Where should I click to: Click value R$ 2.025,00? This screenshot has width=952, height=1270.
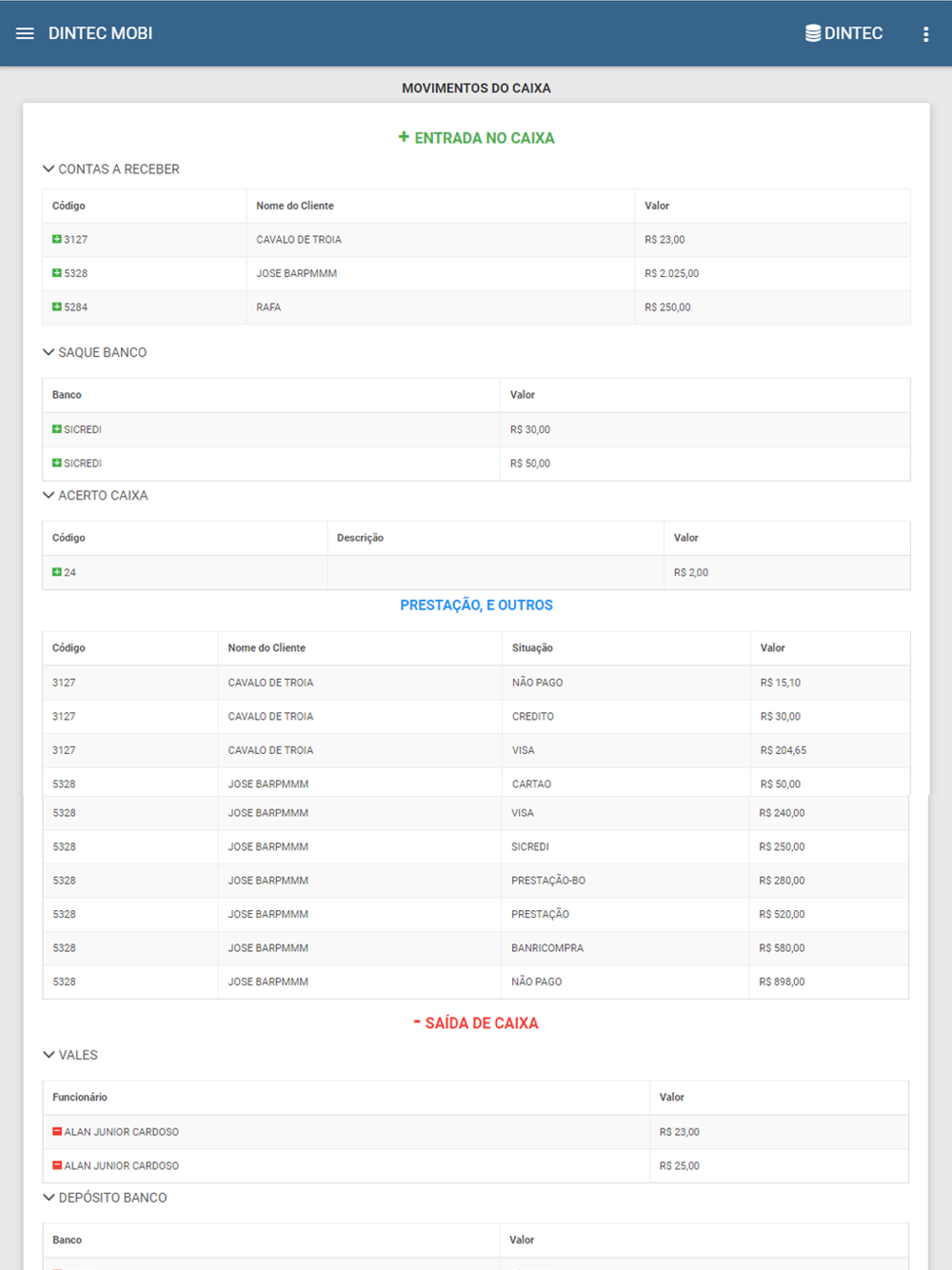click(x=671, y=273)
